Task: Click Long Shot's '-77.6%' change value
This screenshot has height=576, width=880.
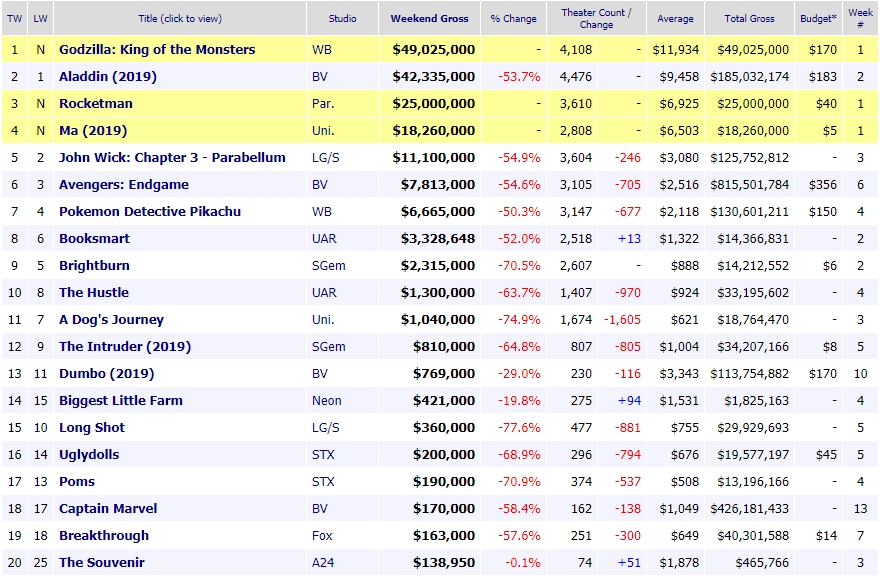Action: [x=519, y=427]
